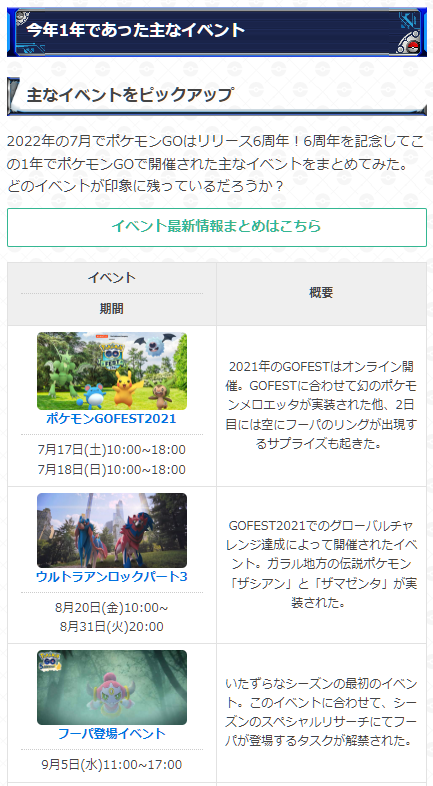Click the 期間 column header
433x786 pixels.
112,309
